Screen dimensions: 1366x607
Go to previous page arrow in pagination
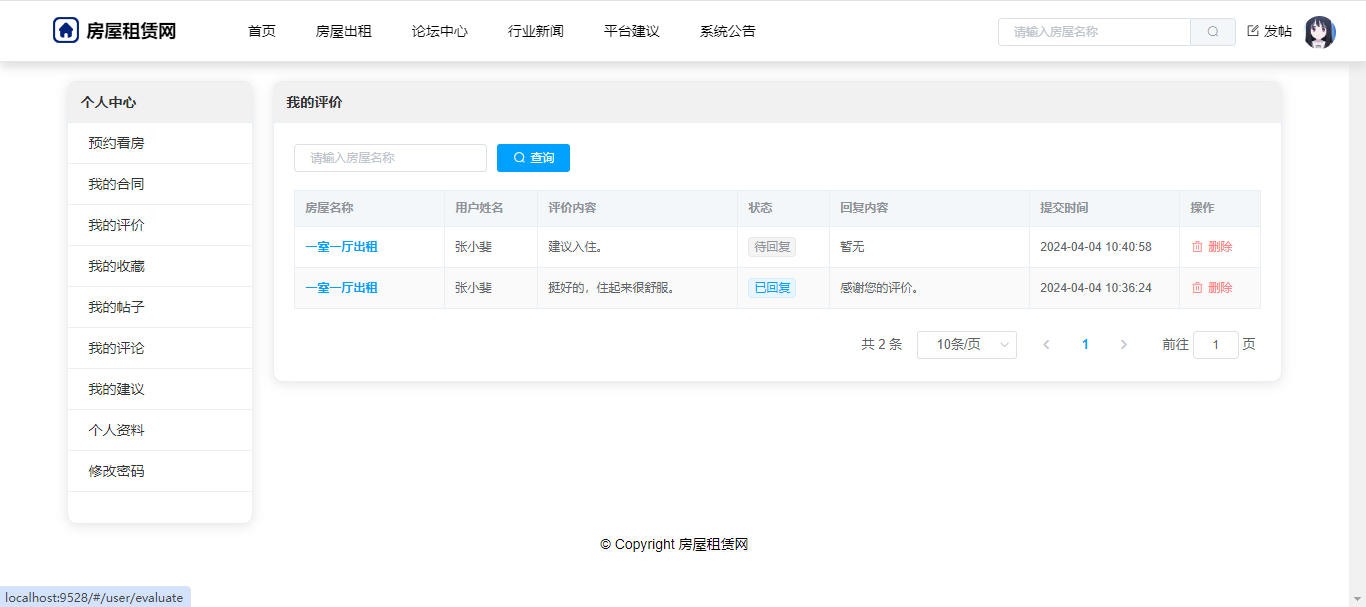click(x=1046, y=345)
